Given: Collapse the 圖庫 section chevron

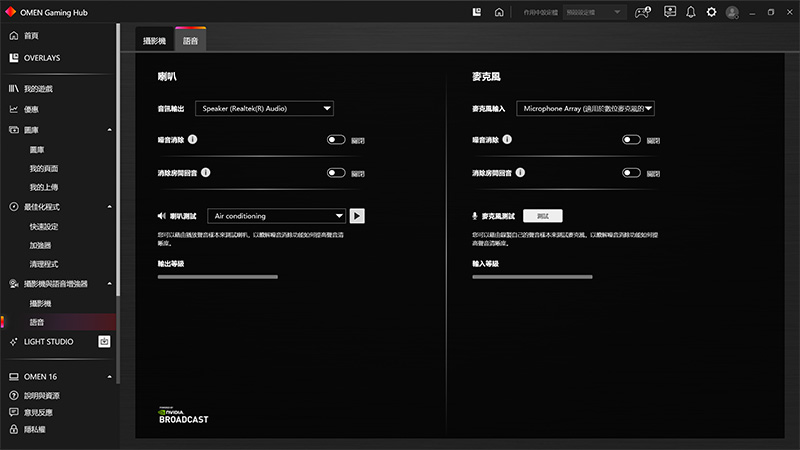Looking at the screenshot, I should (x=109, y=130).
